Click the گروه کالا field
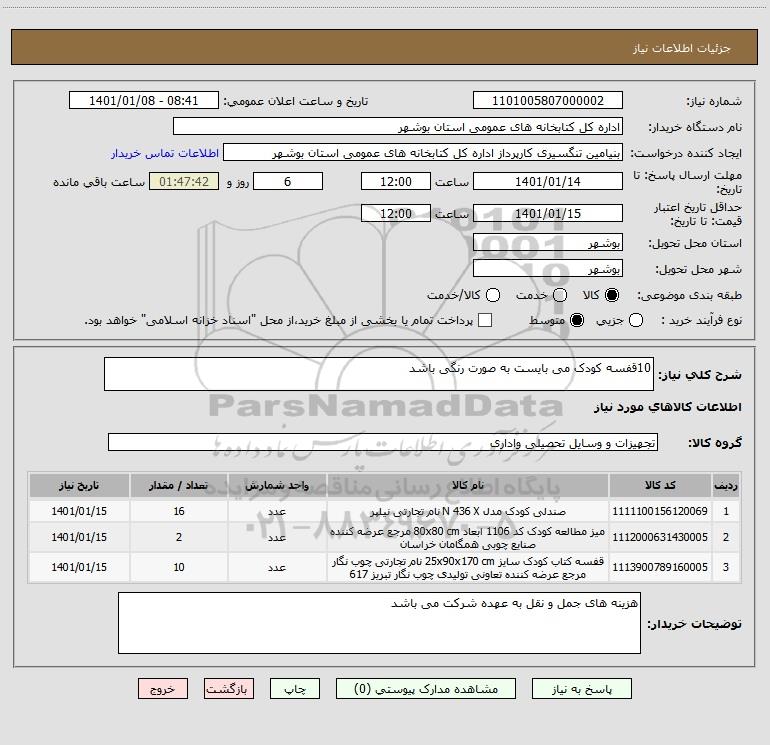770x745 pixels. 383,442
